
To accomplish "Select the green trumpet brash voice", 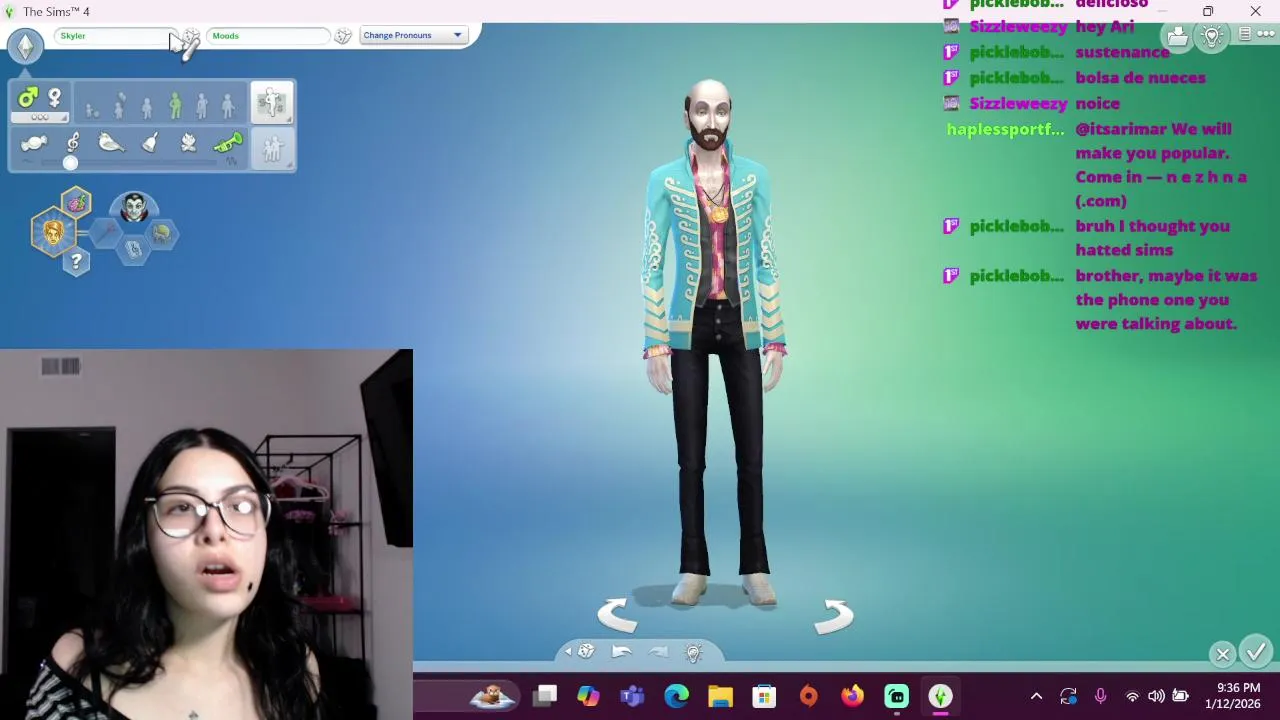I will (x=228, y=143).
